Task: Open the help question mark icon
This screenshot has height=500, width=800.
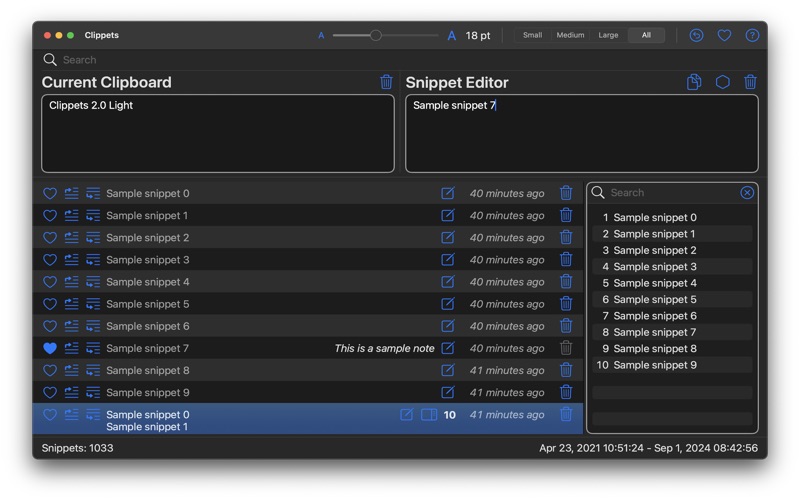Action: tap(752, 35)
